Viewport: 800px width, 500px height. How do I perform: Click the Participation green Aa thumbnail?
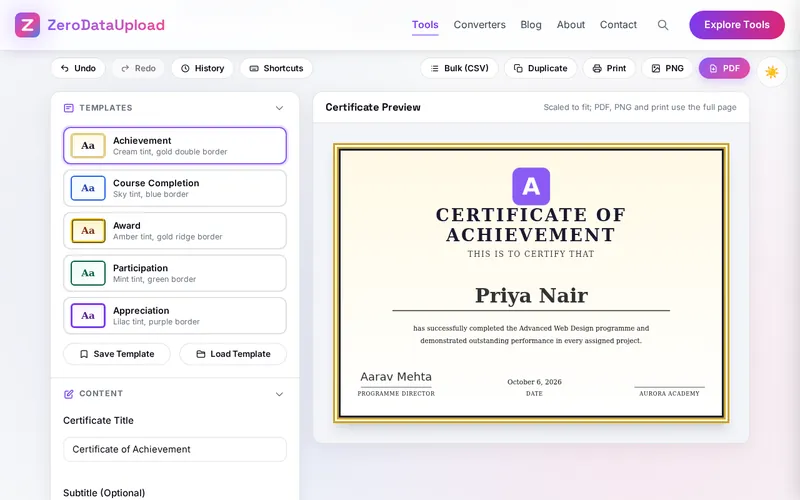[88, 273]
